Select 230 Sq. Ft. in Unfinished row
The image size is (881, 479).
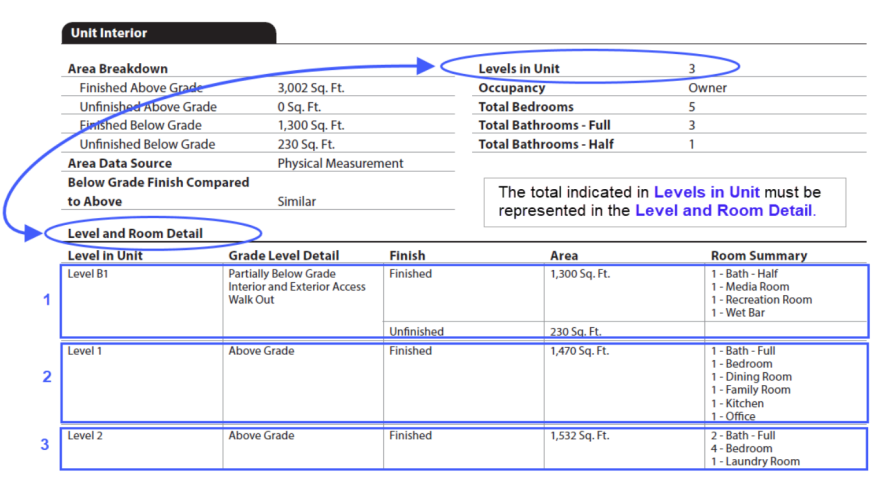click(576, 331)
